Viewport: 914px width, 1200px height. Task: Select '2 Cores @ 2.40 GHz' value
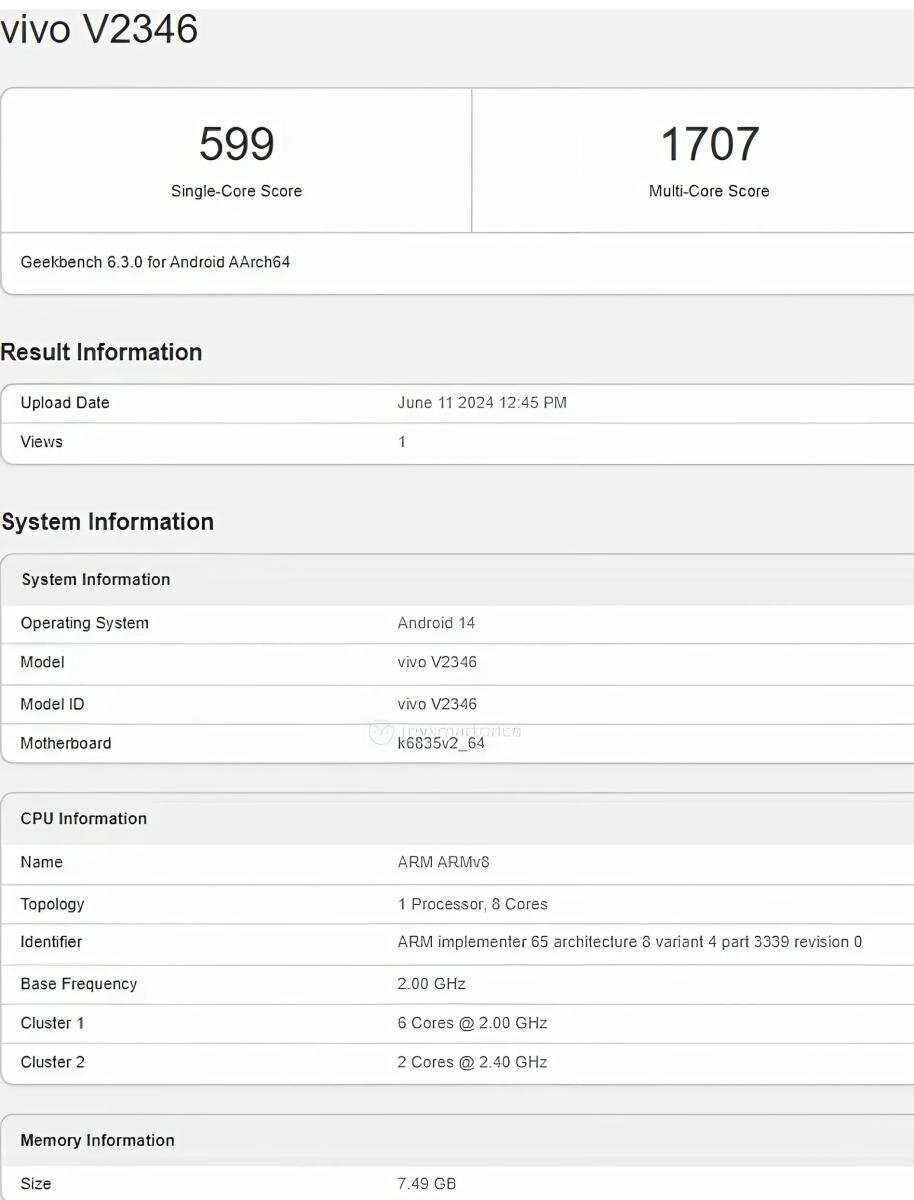click(x=472, y=1062)
